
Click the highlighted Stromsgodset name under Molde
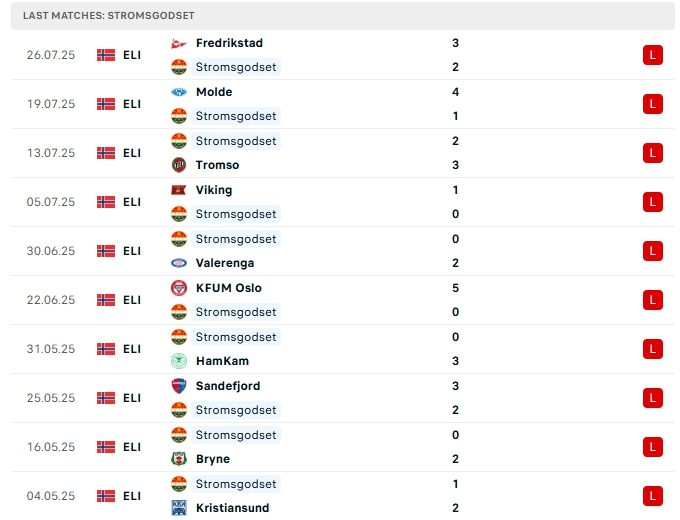point(236,116)
